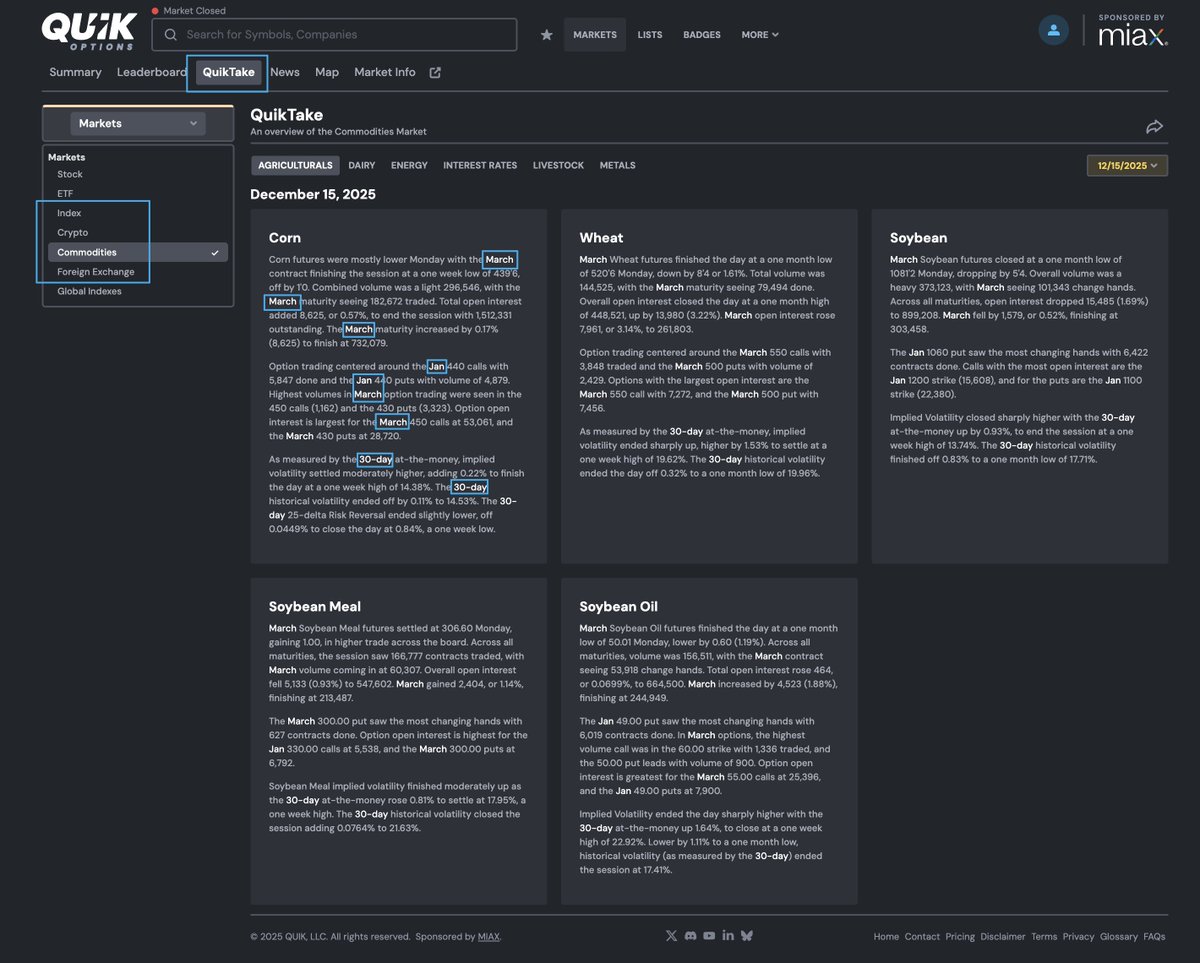Screen dimensions: 1200x963
Task: Open the LISTS nav item
Action: 650,35
